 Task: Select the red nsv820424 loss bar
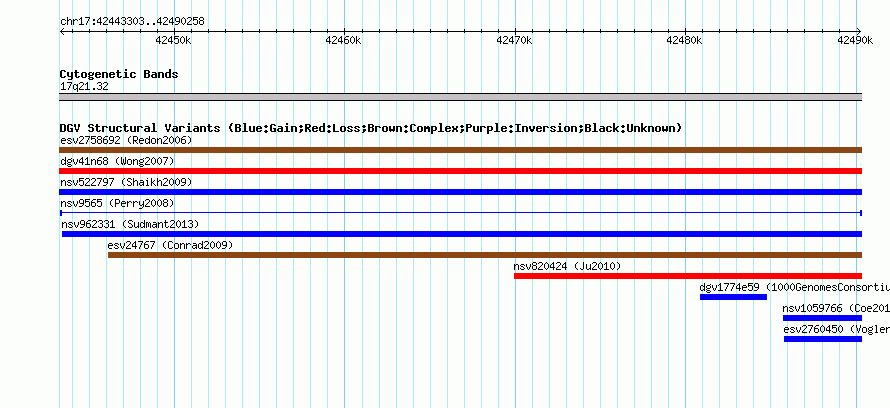(688, 276)
